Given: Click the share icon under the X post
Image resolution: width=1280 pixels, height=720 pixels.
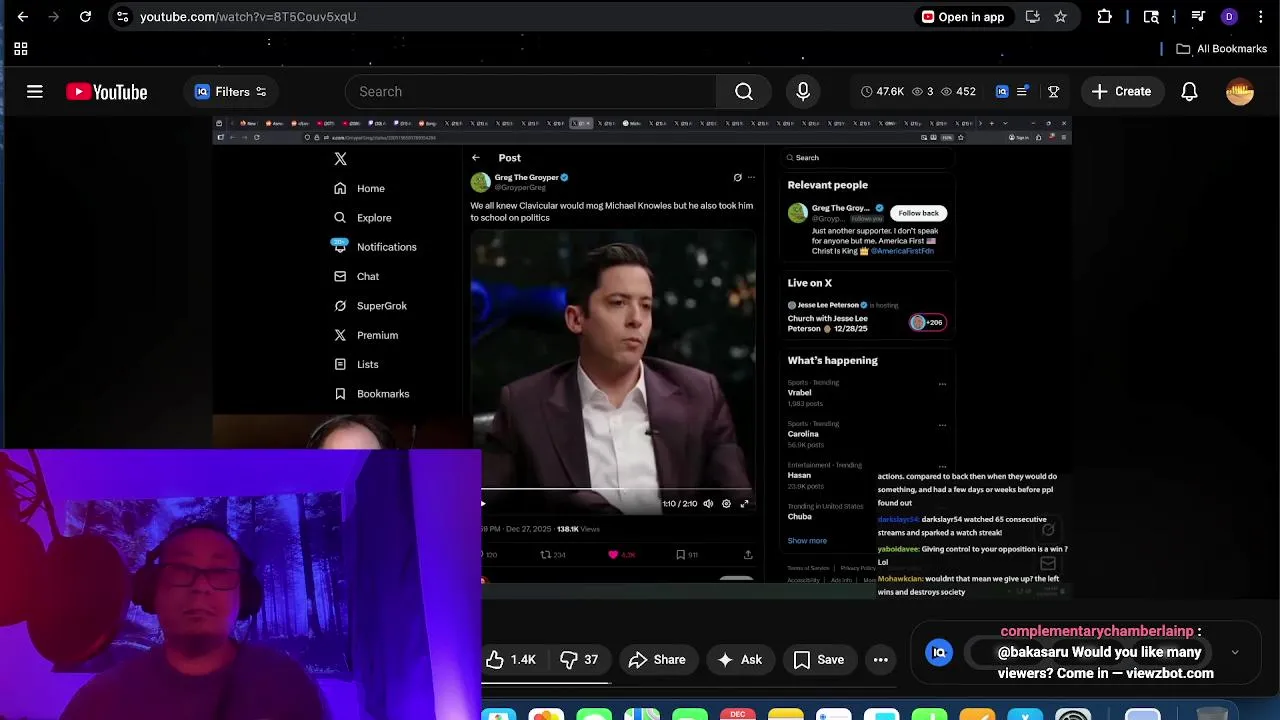Looking at the screenshot, I should [747, 555].
